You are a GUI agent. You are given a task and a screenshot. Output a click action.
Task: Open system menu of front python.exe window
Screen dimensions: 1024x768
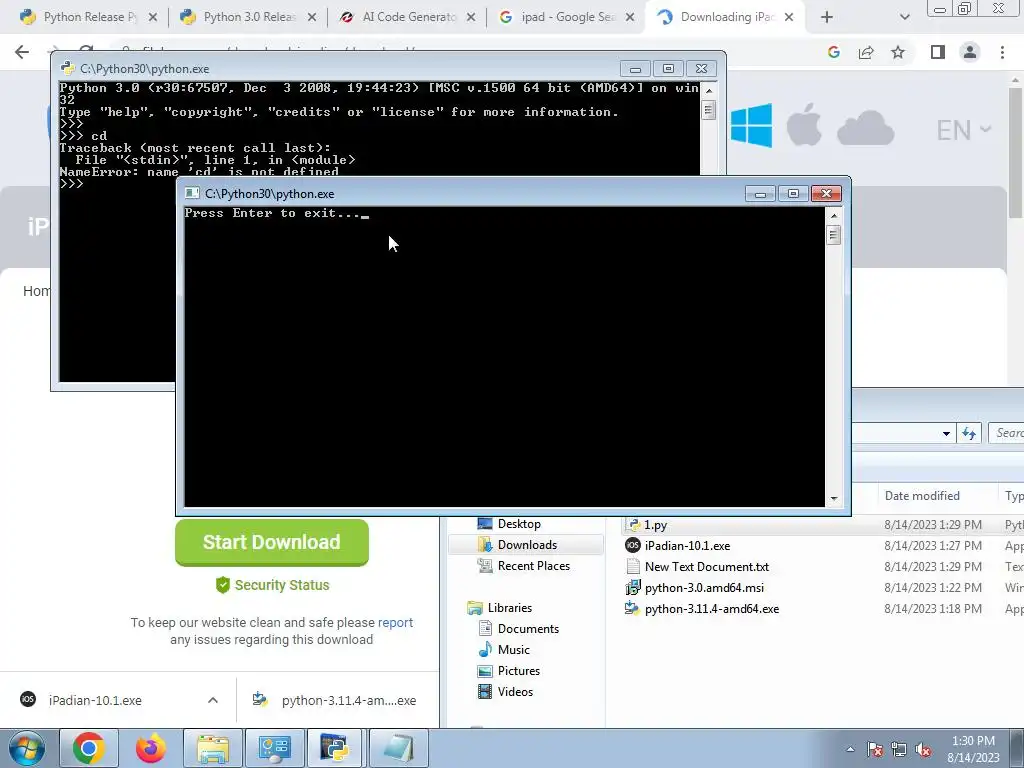tap(192, 193)
